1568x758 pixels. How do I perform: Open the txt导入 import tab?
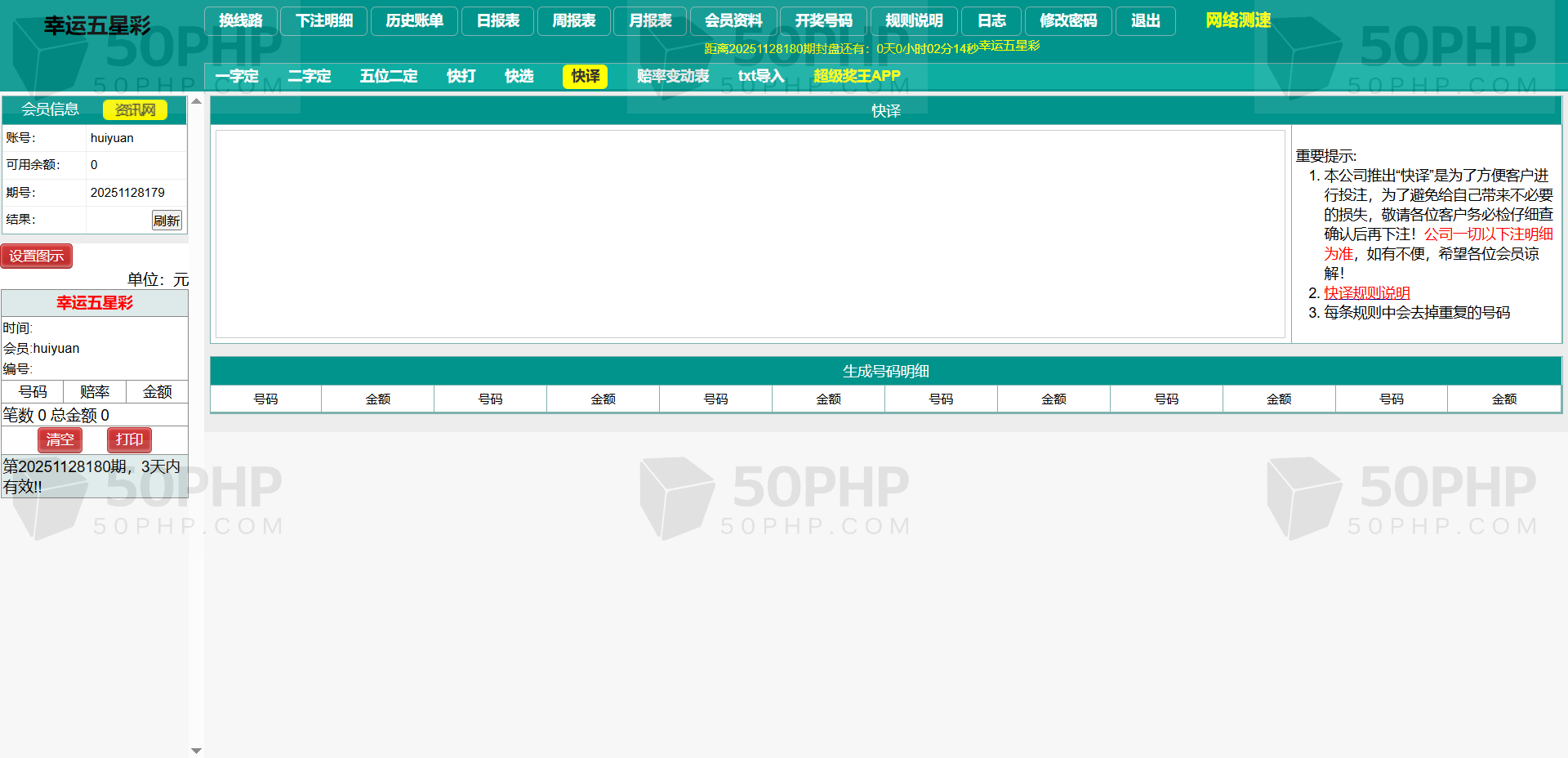click(x=761, y=76)
